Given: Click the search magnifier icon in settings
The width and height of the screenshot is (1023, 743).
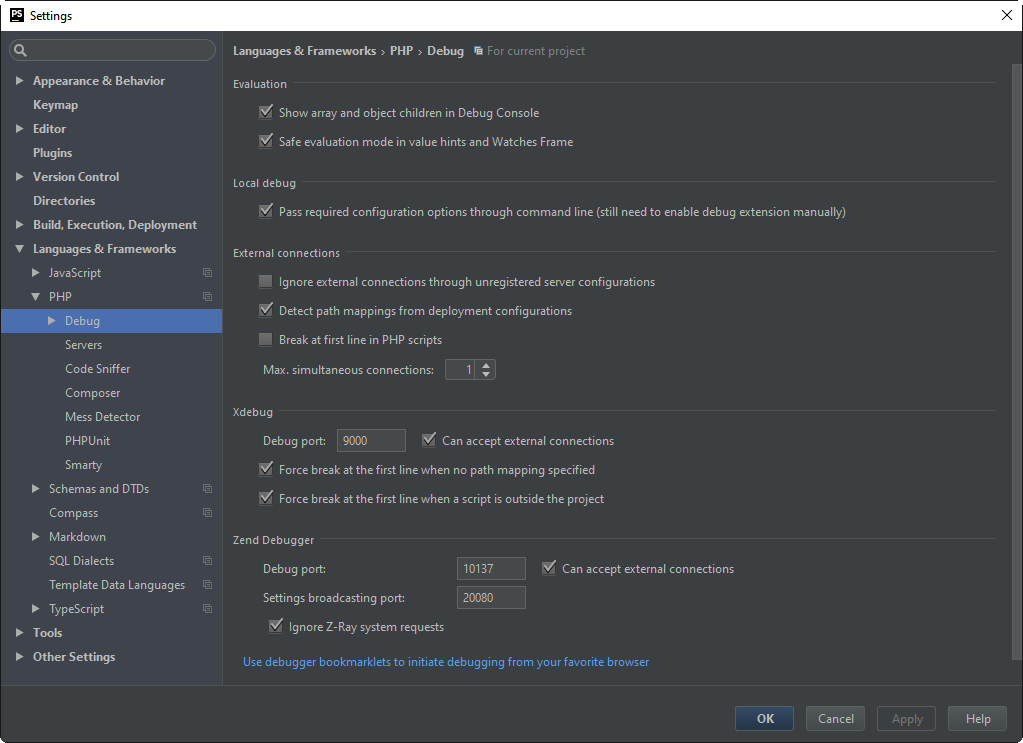Looking at the screenshot, I should (21, 50).
